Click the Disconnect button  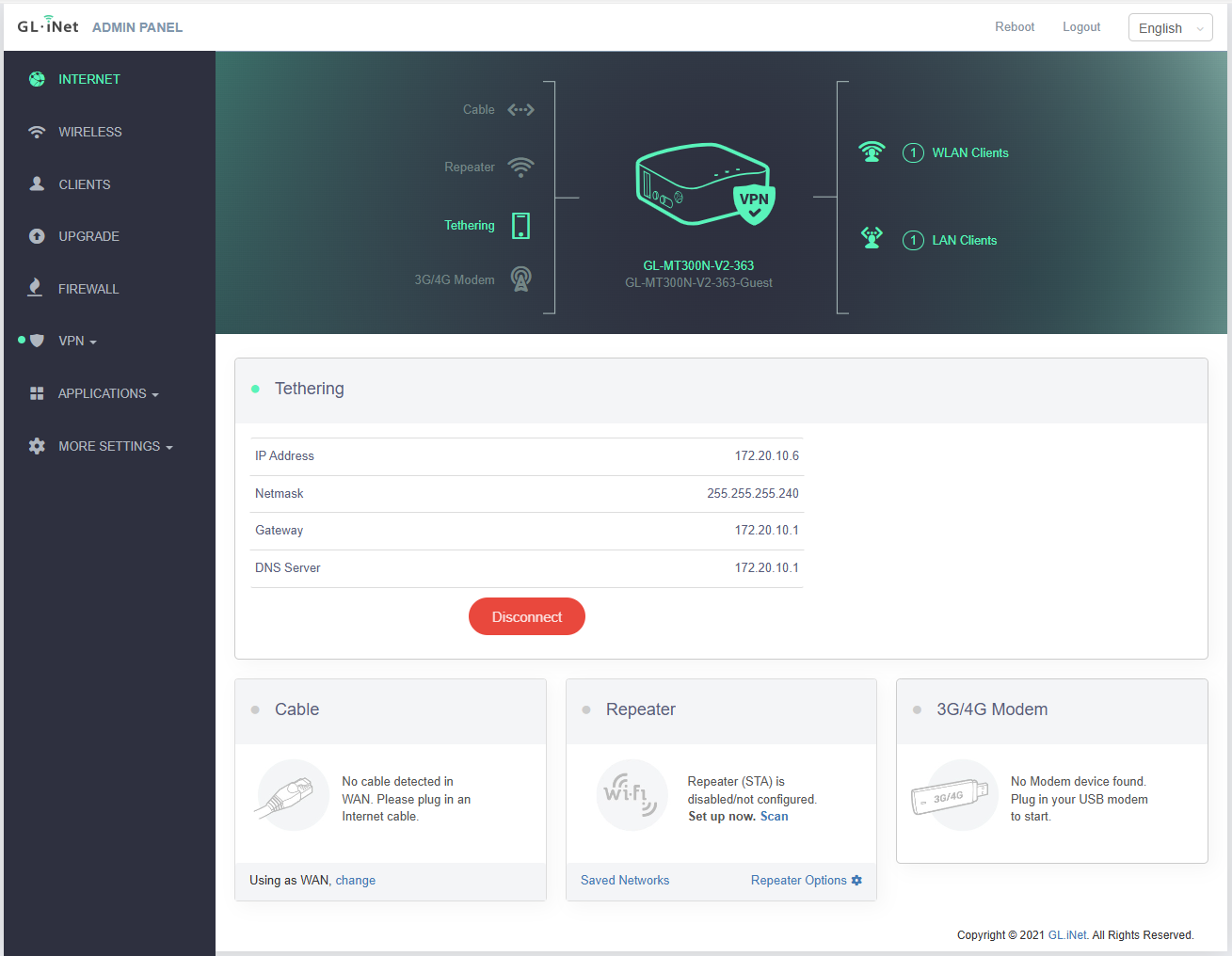[527, 616]
